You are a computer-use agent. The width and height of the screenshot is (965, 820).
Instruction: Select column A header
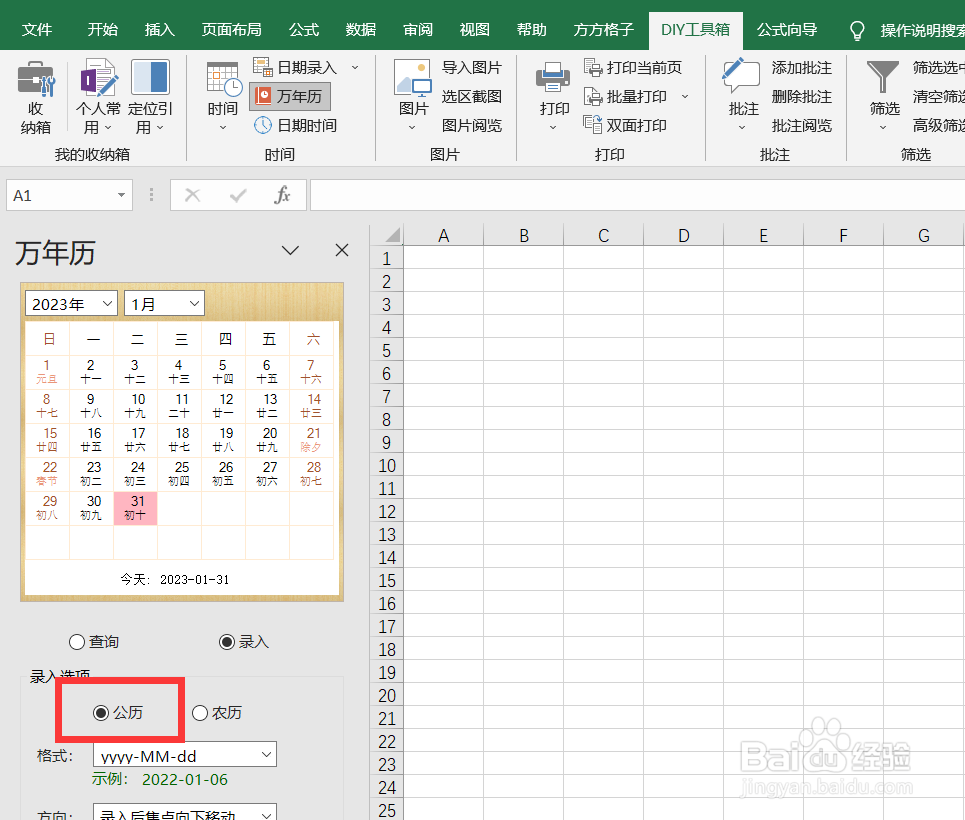pos(443,235)
